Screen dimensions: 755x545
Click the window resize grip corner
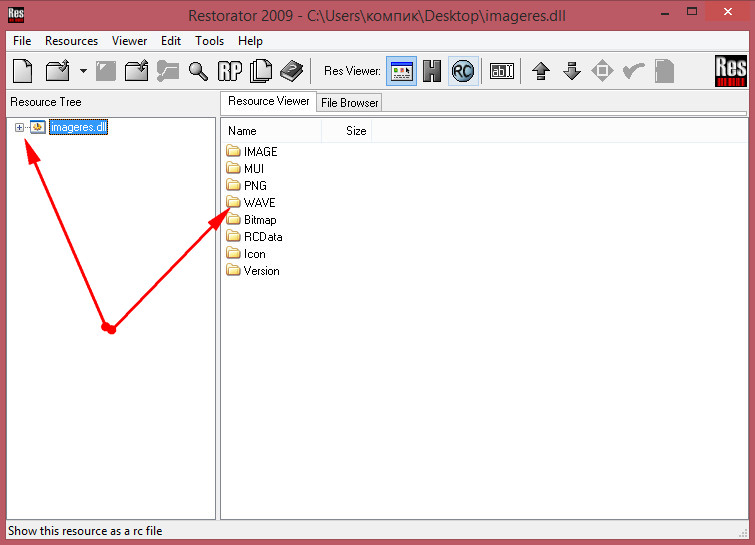coord(743,532)
